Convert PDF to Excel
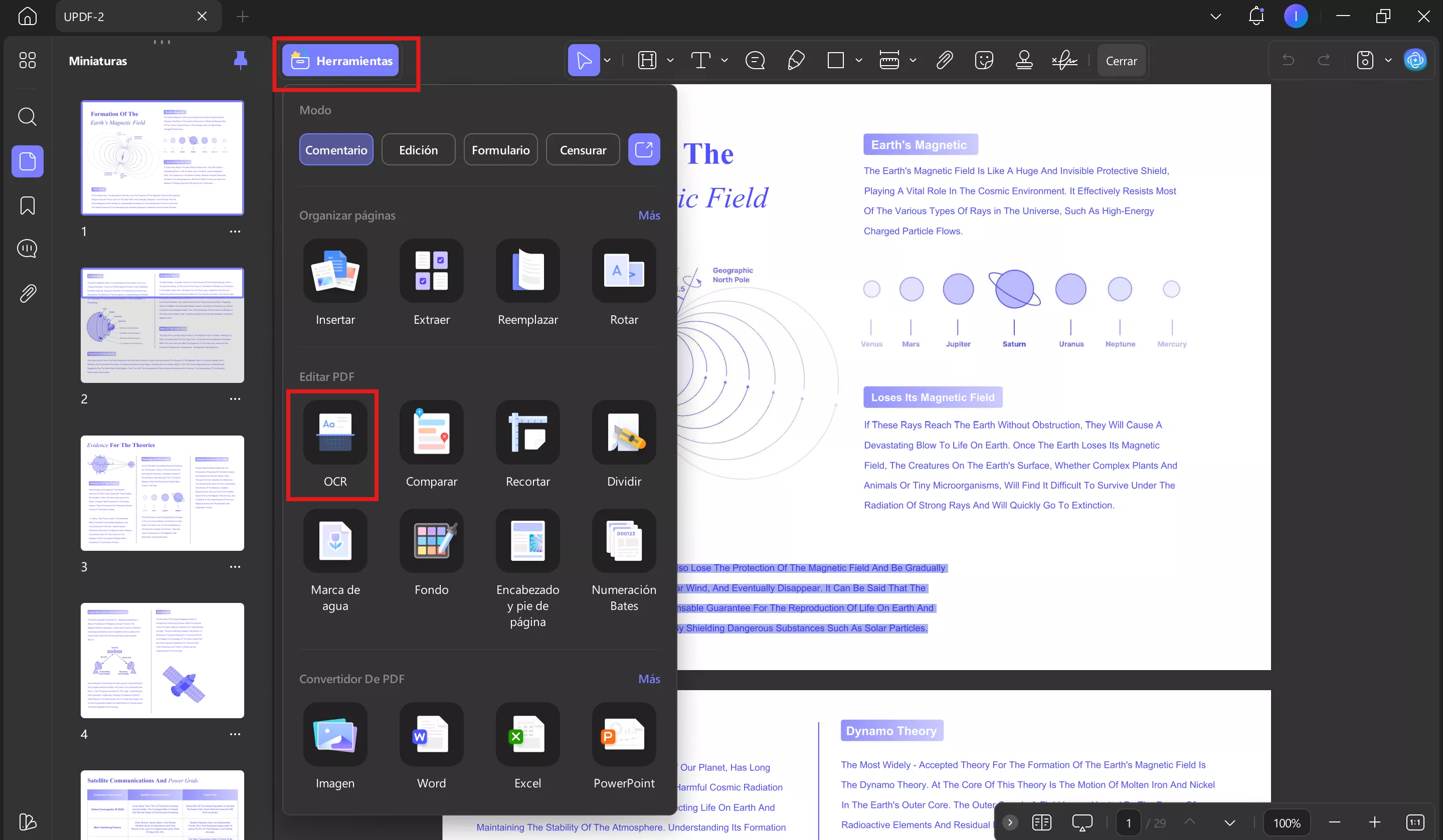This screenshot has width=1443, height=840. [x=527, y=747]
